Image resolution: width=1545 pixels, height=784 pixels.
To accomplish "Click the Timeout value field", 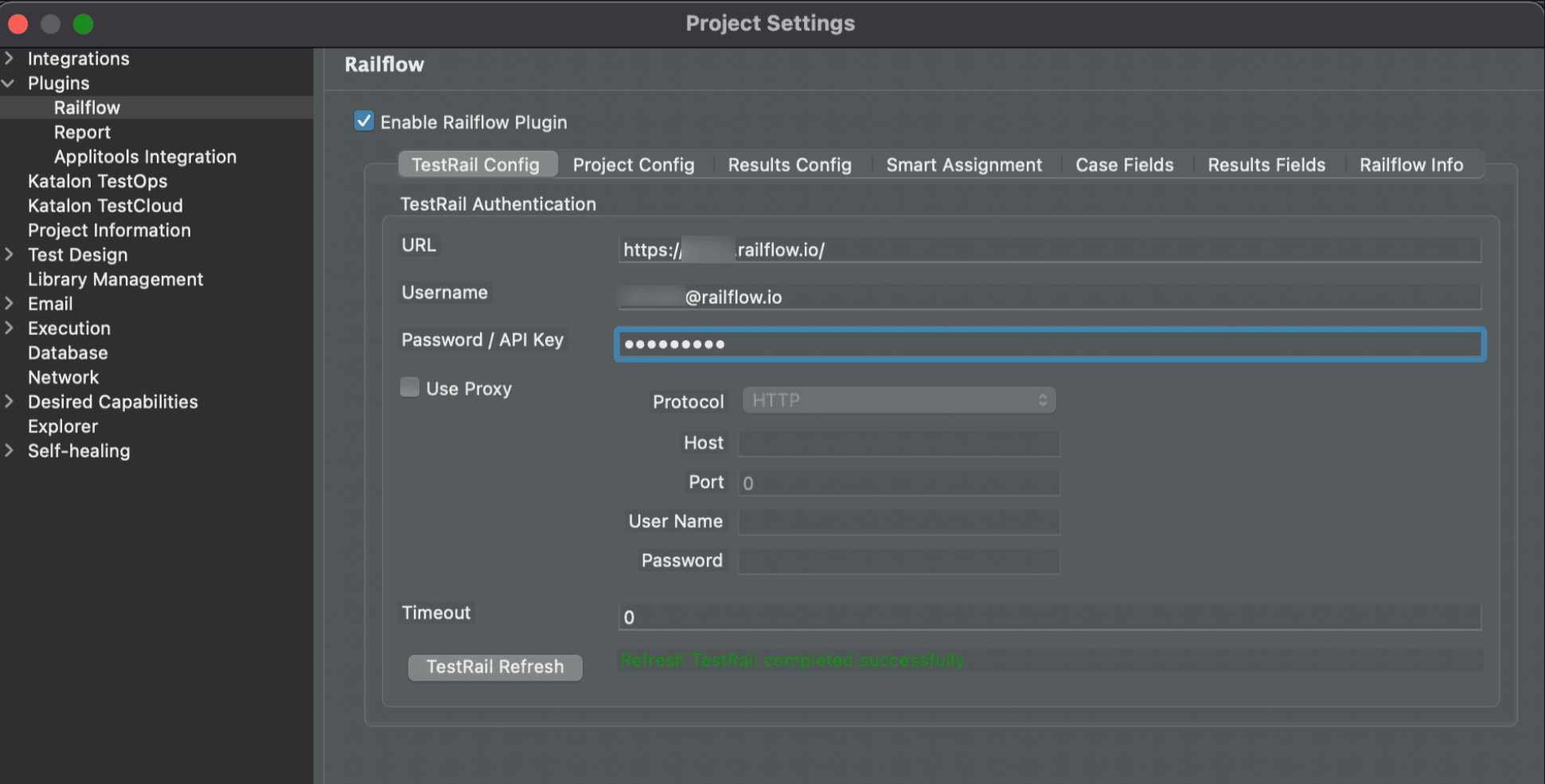I will [1050, 617].
